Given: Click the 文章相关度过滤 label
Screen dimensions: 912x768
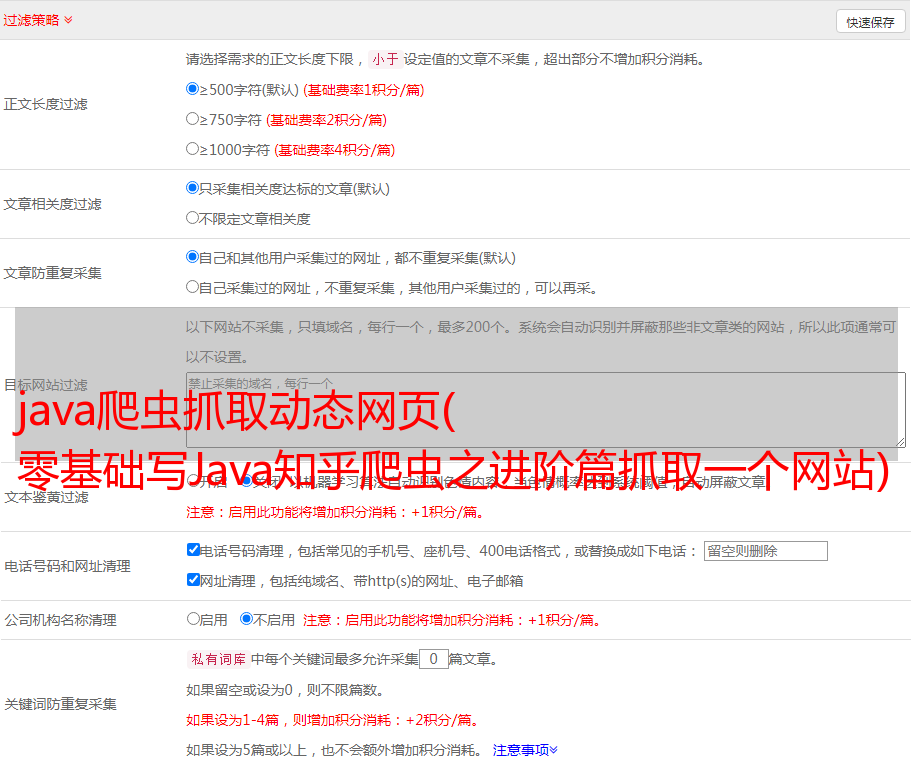Looking at the screenshot, I should [x=52, y=204].
